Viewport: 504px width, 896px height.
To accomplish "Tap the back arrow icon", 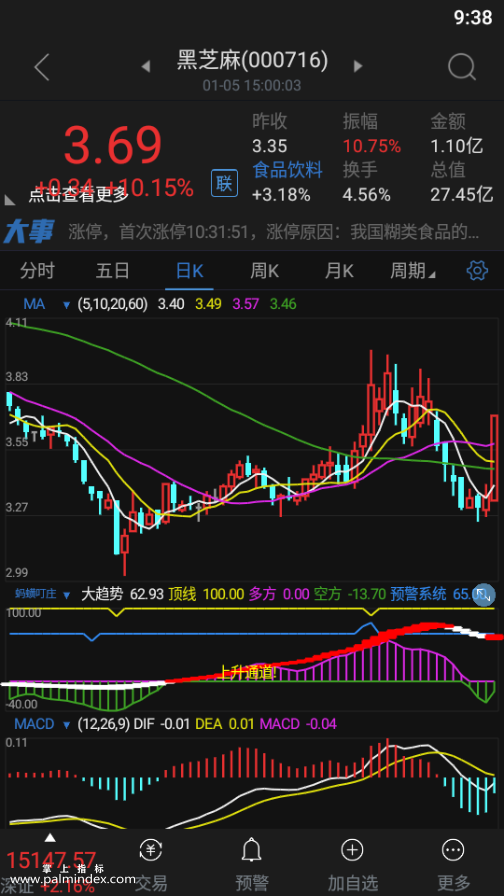I will click(x=42, y=67).
